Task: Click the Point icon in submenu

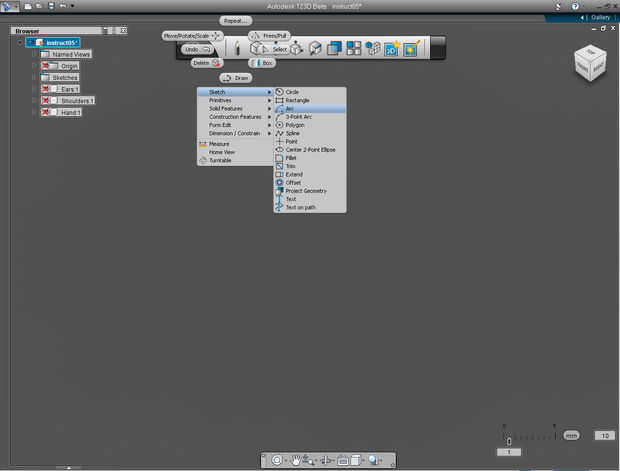Action: pyautogui.click(x=280, y=141)
